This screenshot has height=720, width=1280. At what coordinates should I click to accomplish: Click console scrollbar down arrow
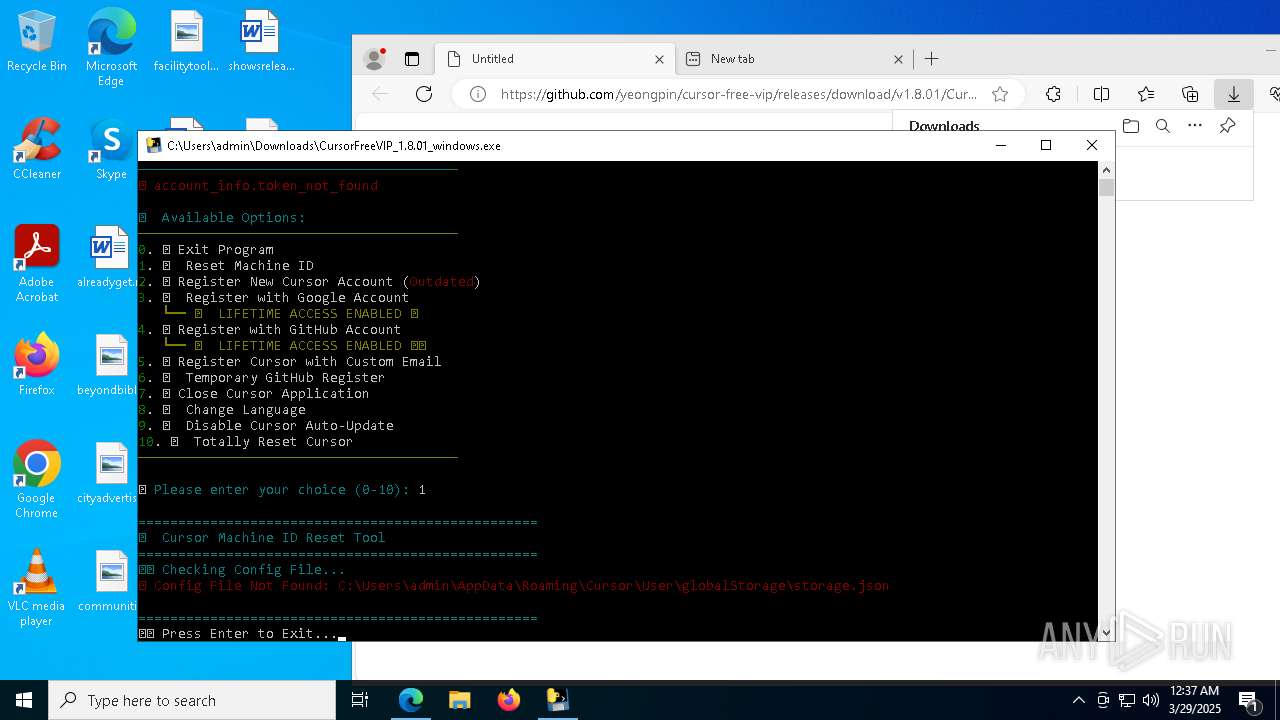tap(1106, 632)
